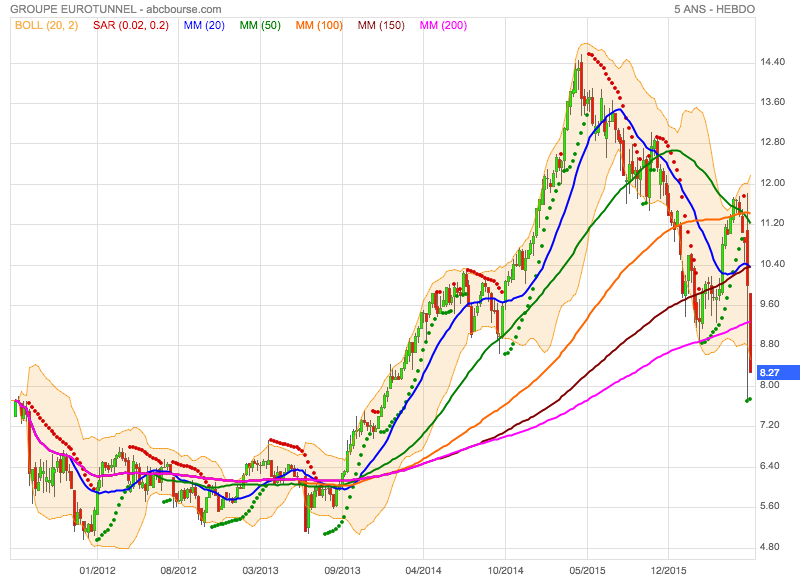Click the 09/2013 date axis label
This screenshot has height=580, width=800.
click(x=342, y=570)
